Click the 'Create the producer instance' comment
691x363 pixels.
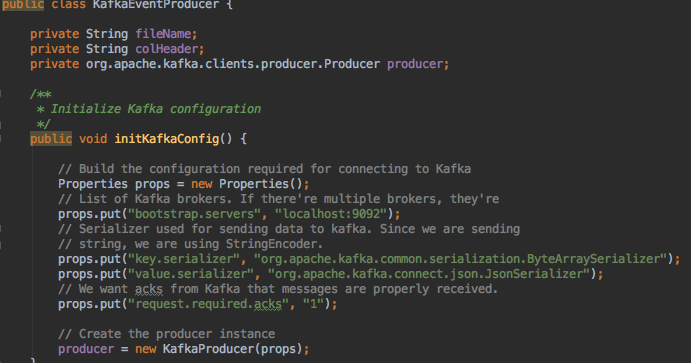[167, 334]
